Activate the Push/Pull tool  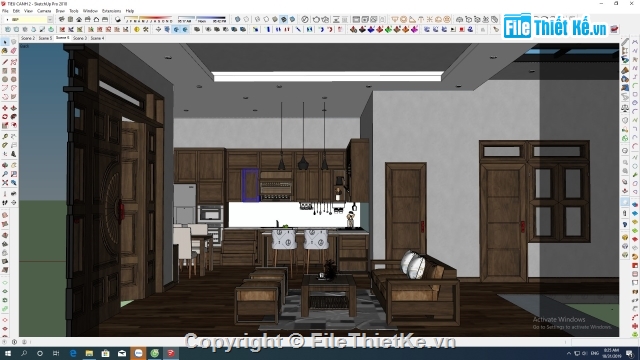[x=13, y=108]
